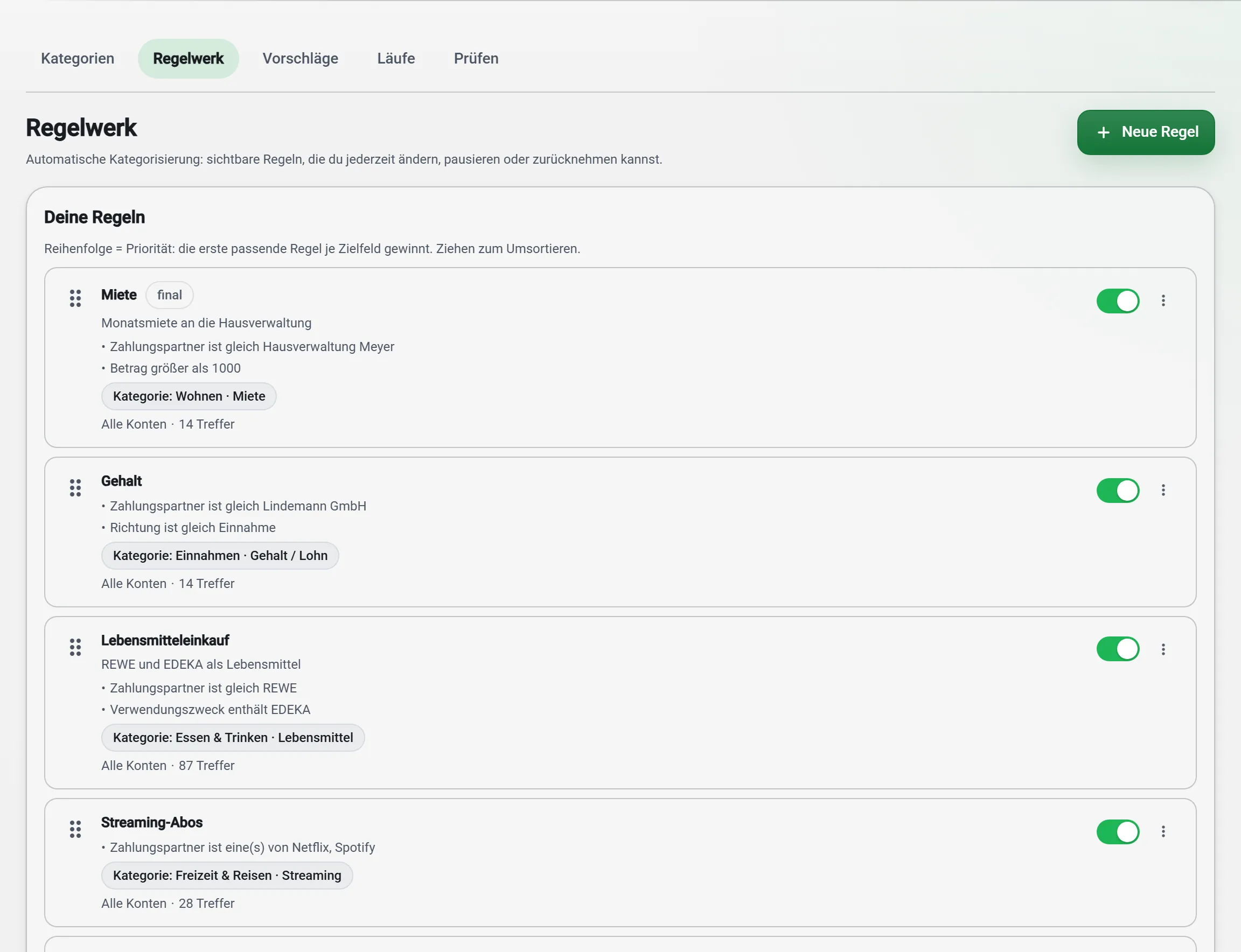
Task: Click the Kategorie: Wohnen · Miete chip
Action: (189, 396)
